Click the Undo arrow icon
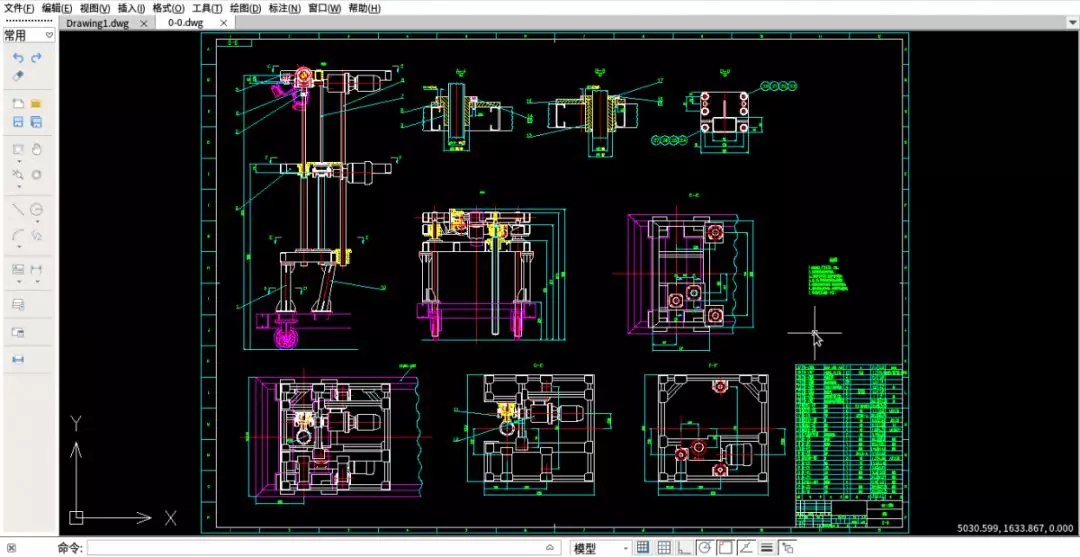Viewport: 1080px width, 557px height. pos(19,58)
